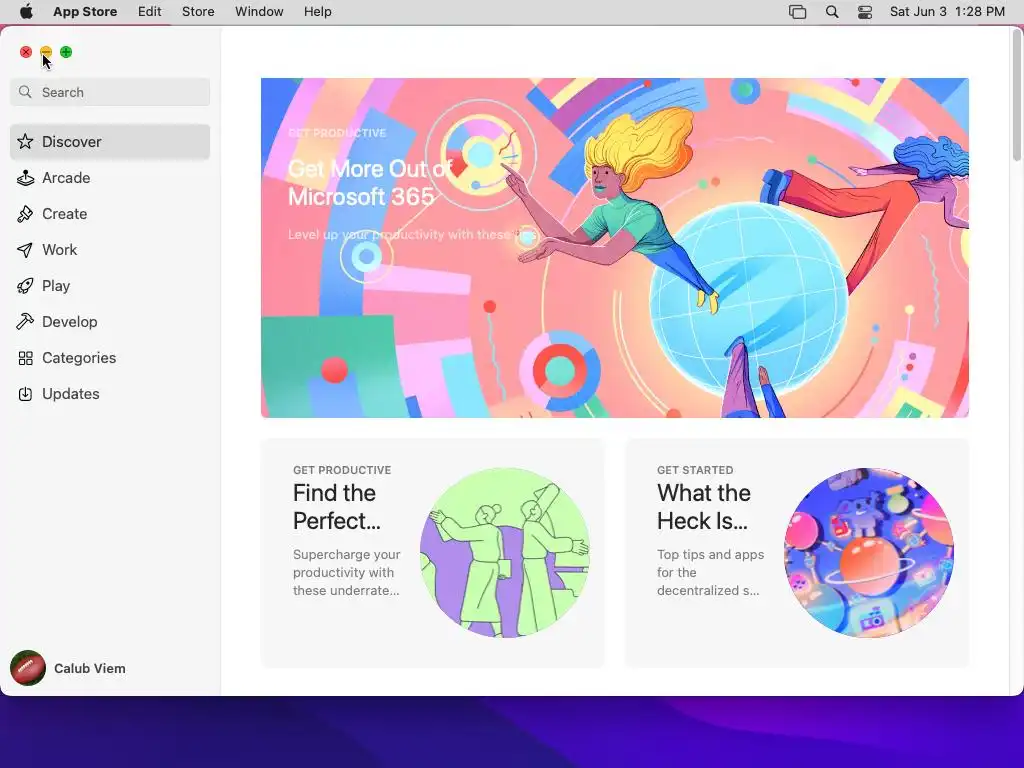Screen dimensions: 1024x768
Task: Click the 'GET STARTED' label
Action: (695, 470)
